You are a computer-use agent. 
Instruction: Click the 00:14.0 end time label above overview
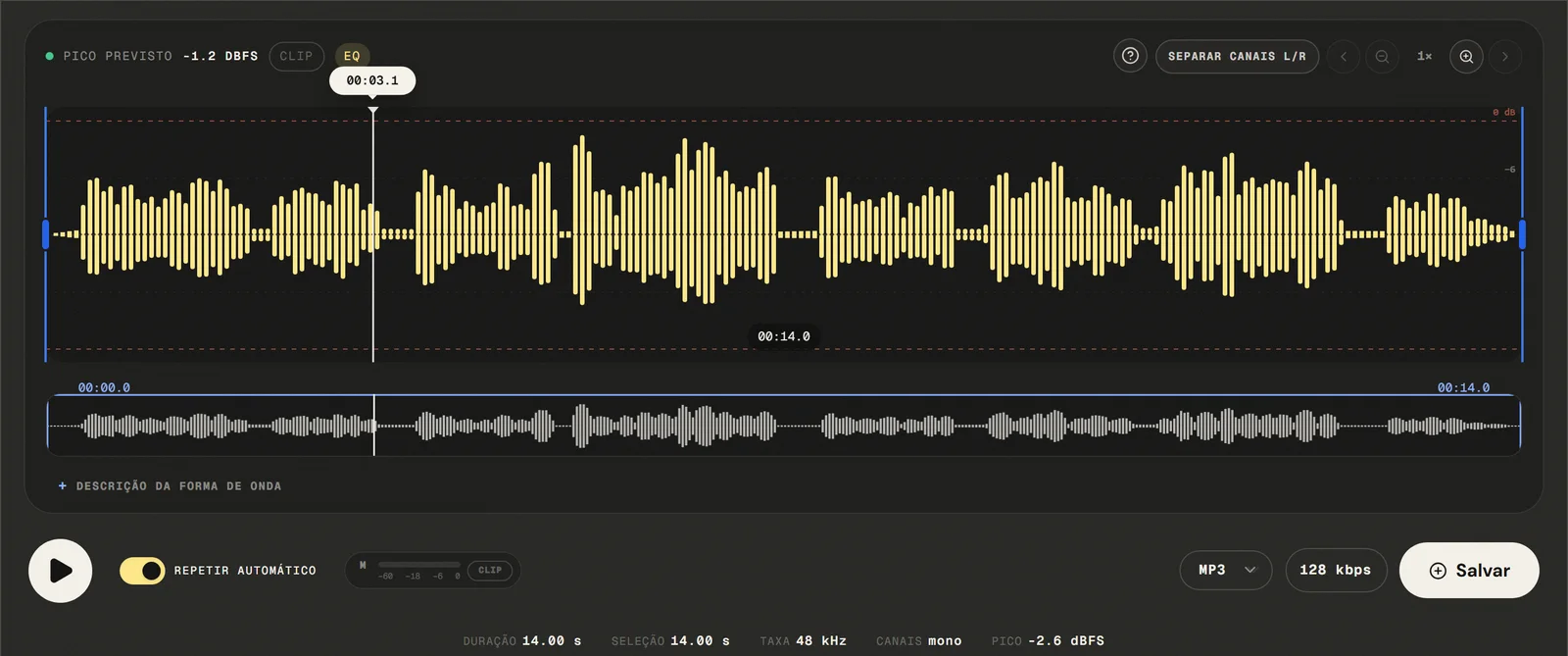click(1463, 388)
